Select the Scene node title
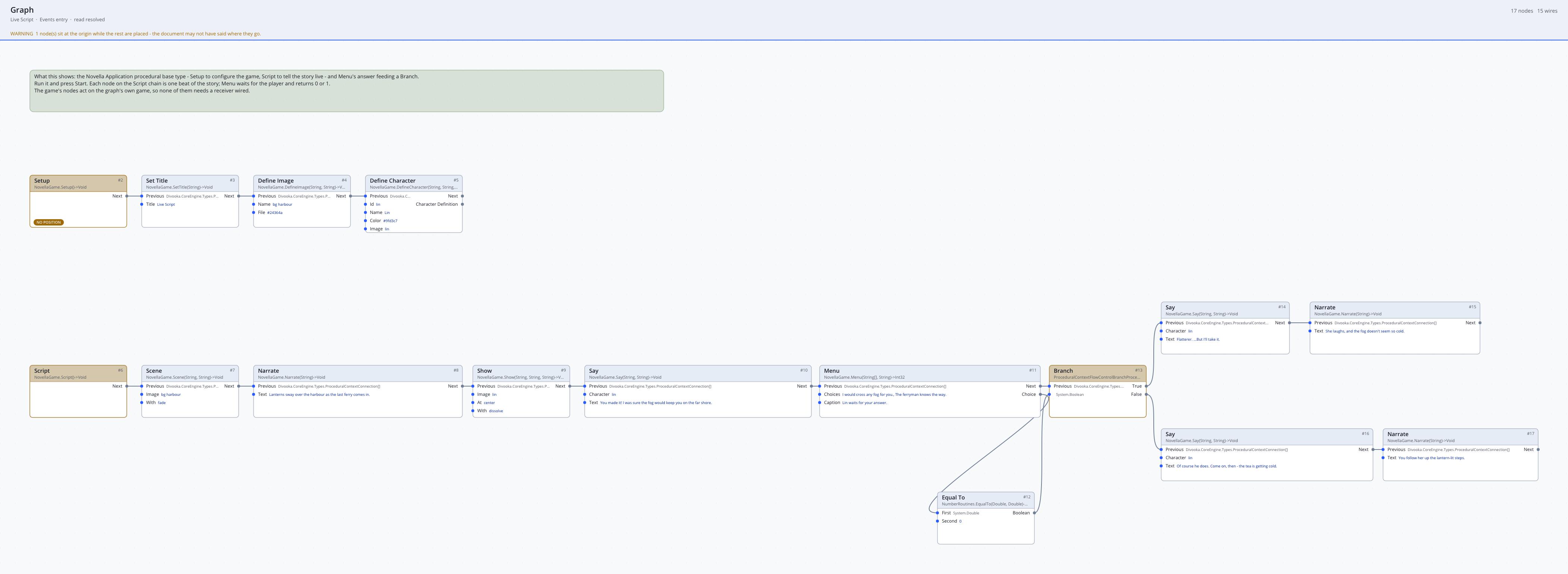 click(154, 371)
